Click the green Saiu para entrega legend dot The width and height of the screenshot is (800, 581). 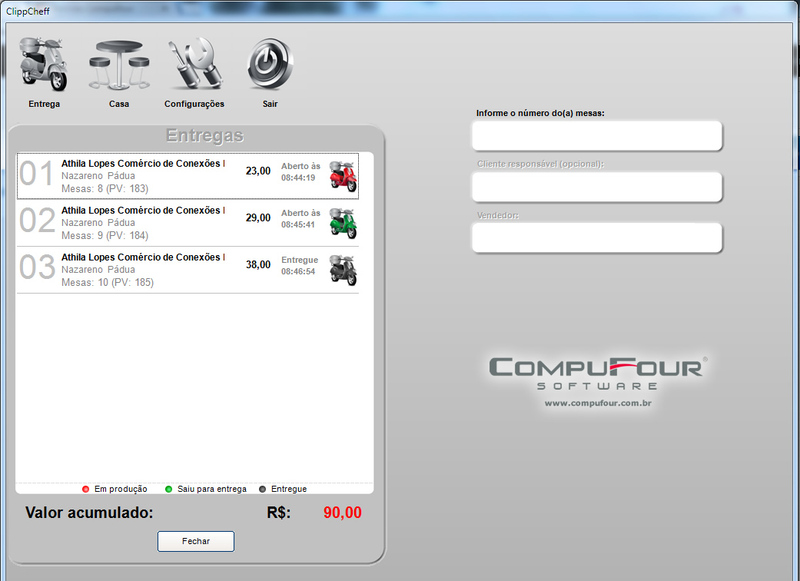click(x=169, y=489)
